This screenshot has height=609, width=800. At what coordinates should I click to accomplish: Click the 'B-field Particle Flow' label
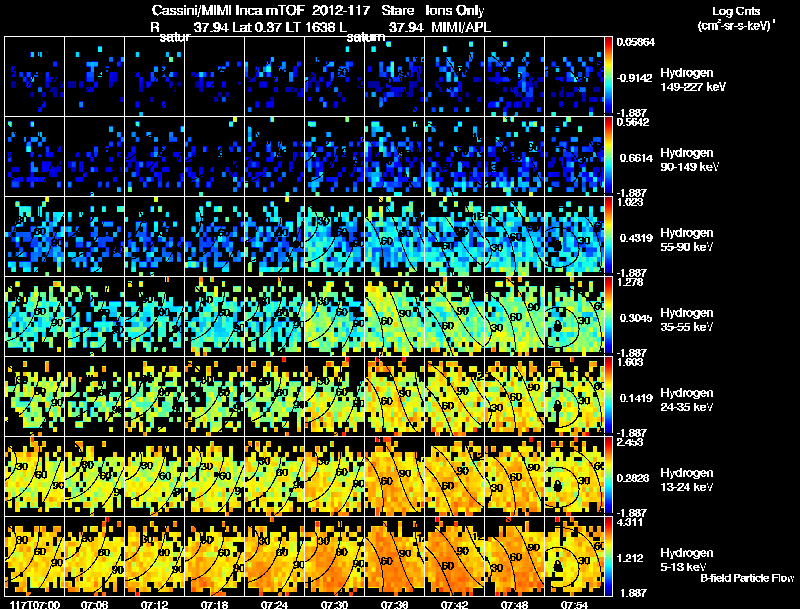747,578
